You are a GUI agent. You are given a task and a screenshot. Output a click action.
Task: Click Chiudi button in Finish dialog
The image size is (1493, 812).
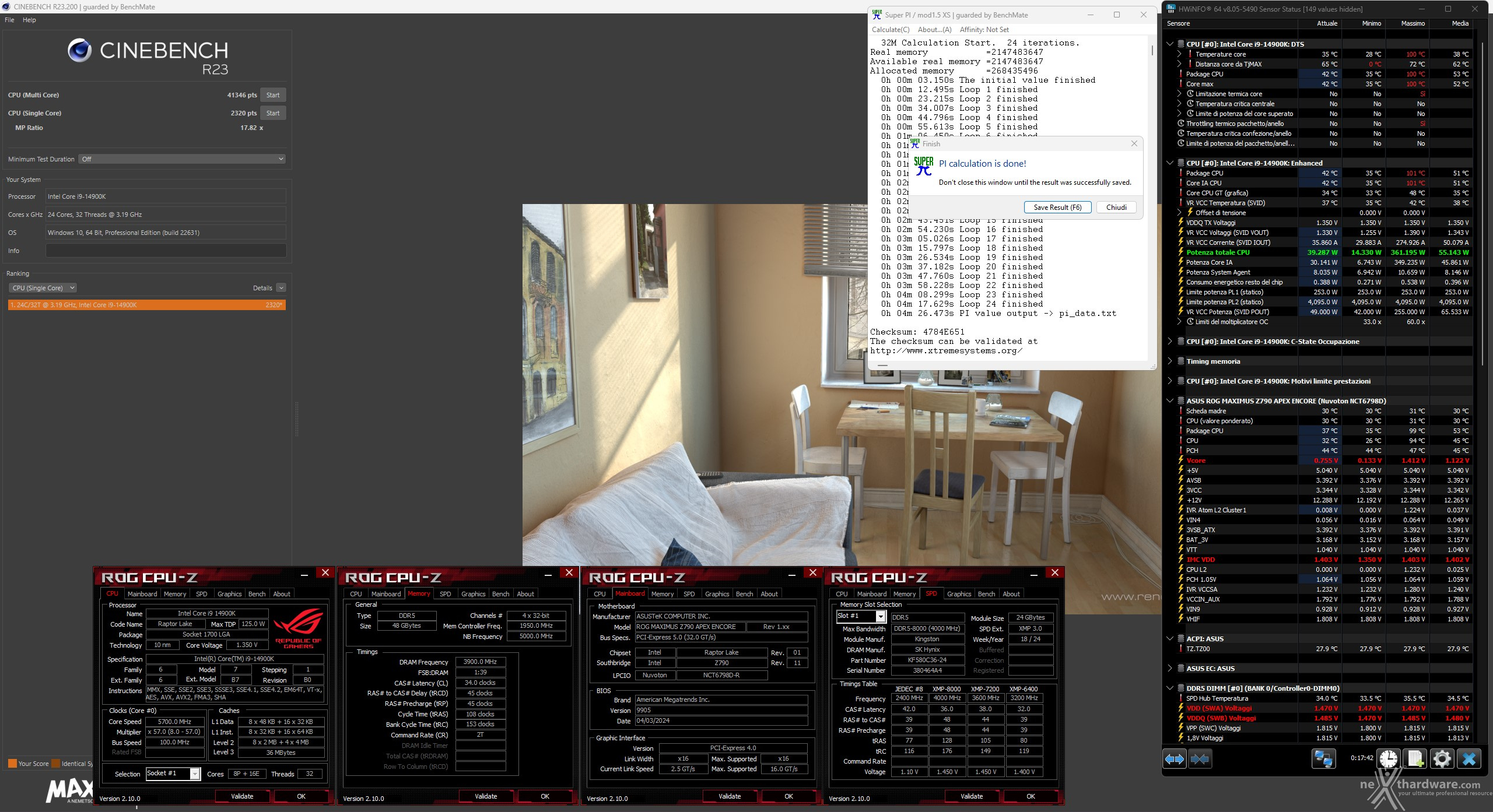pos(1116,208)
